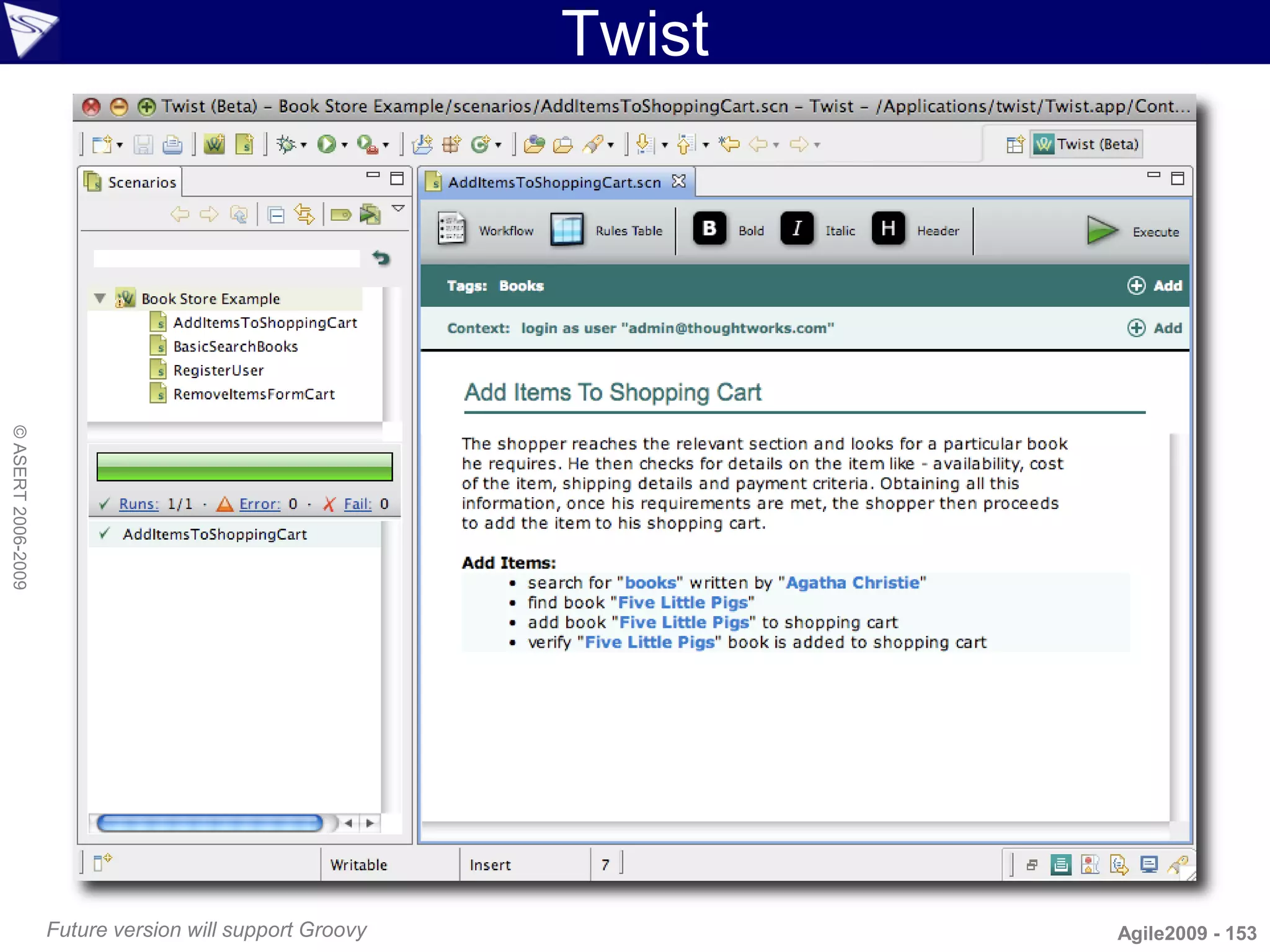
Task: Click the Workflow icon in editor toolbar
Action: click(451, 229)
